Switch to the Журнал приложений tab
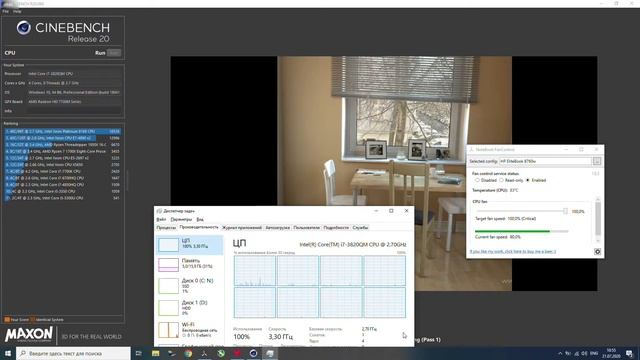 pos(242,228)
